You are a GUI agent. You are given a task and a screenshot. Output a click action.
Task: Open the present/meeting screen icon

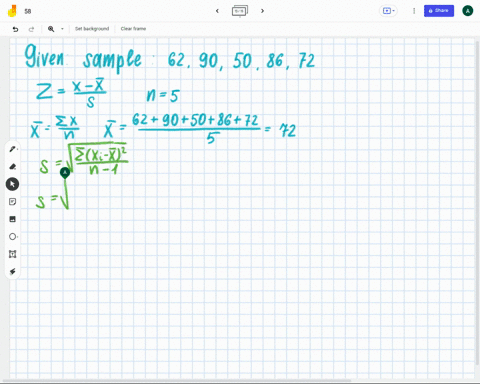386,11
